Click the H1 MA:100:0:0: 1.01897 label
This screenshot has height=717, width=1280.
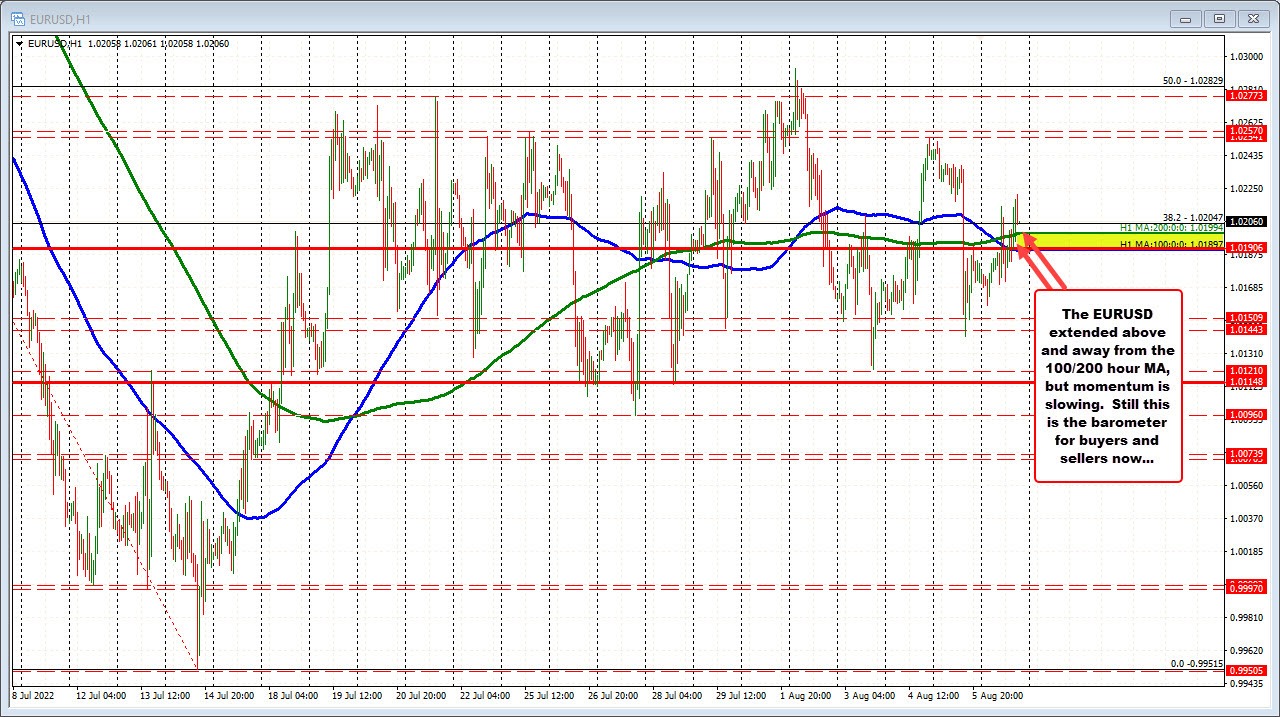1172,244
